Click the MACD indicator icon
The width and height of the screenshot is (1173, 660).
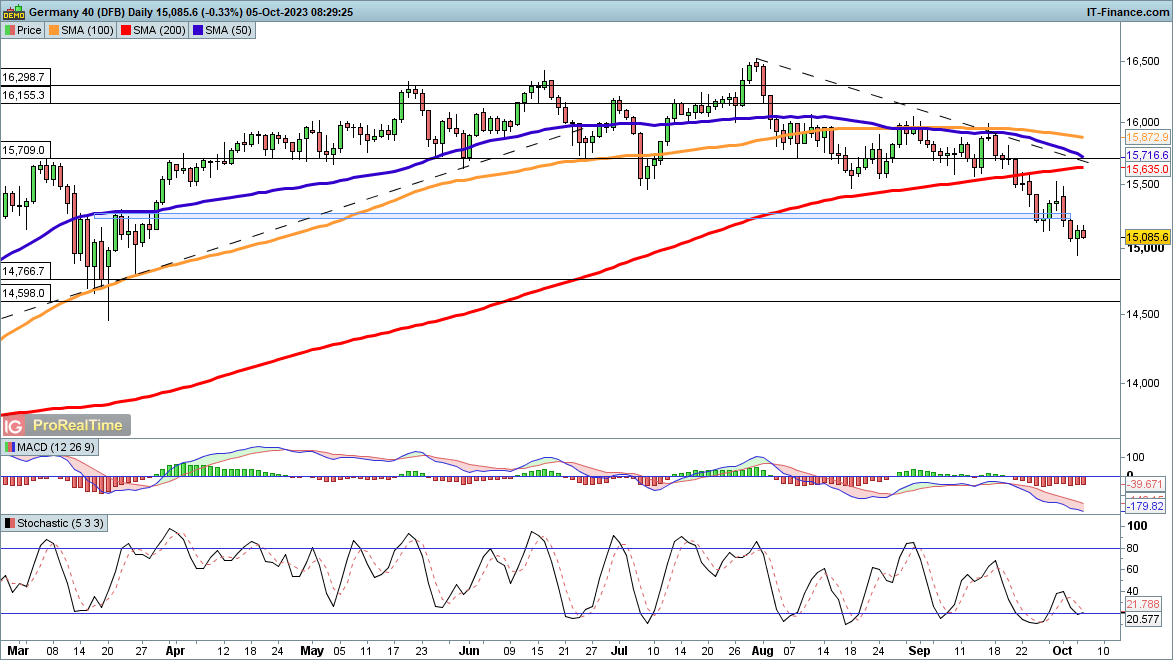coord(10,447)
